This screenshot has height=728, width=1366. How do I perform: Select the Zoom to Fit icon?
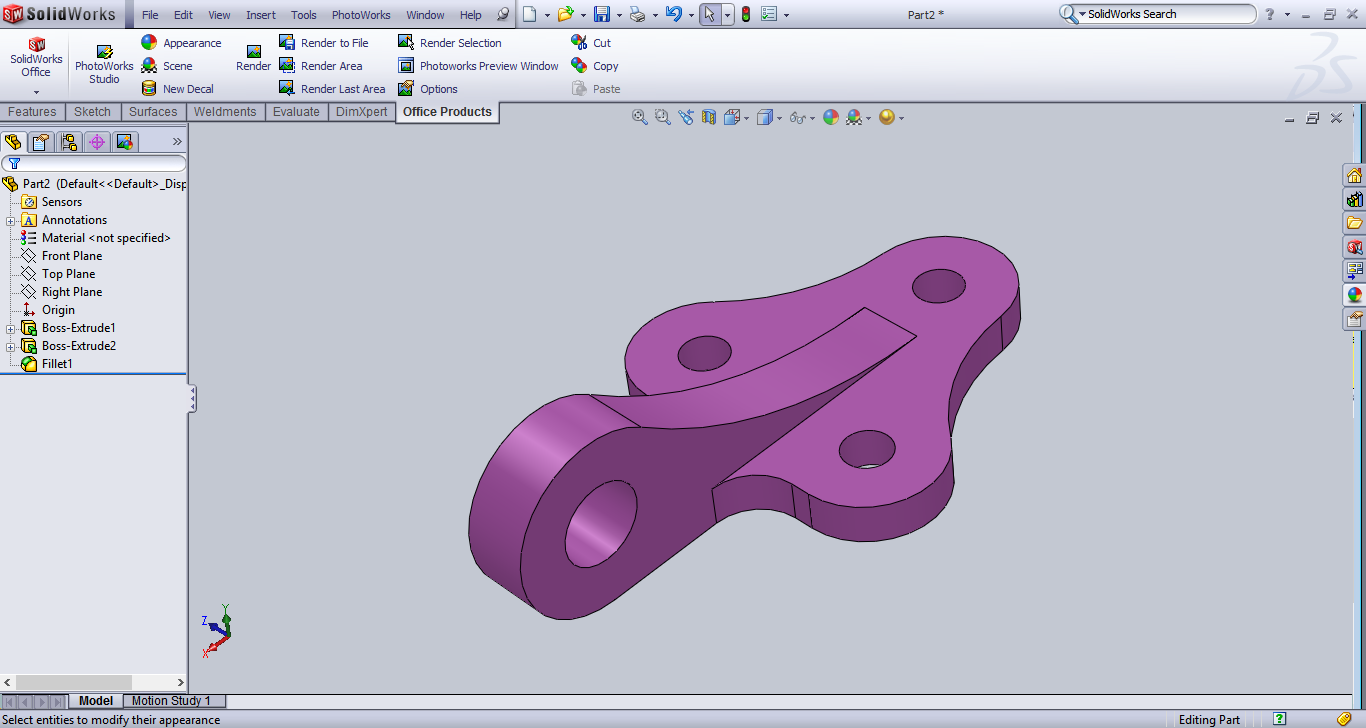(639, 117)
